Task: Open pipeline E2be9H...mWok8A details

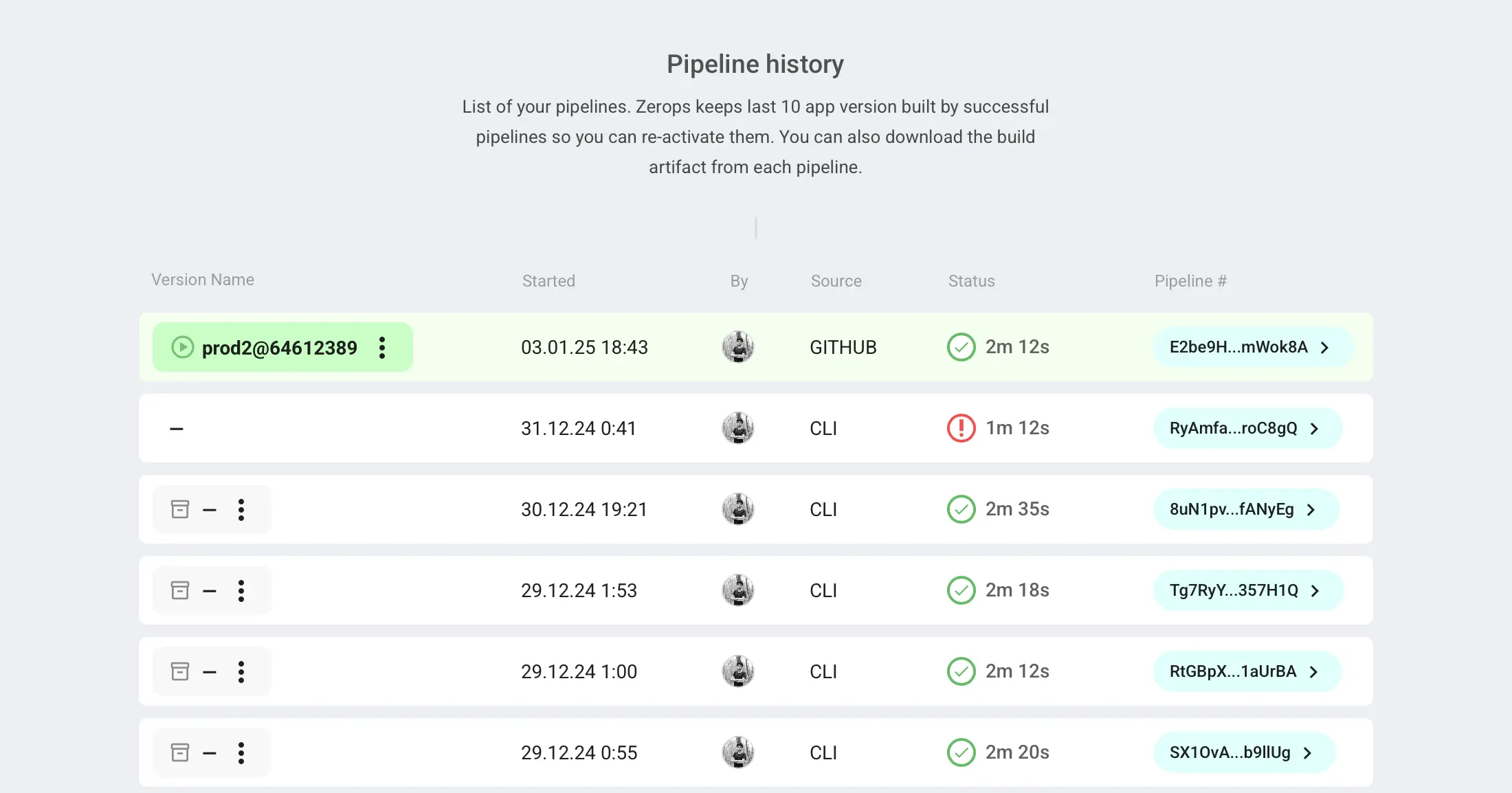Action: pos(1252,347)
